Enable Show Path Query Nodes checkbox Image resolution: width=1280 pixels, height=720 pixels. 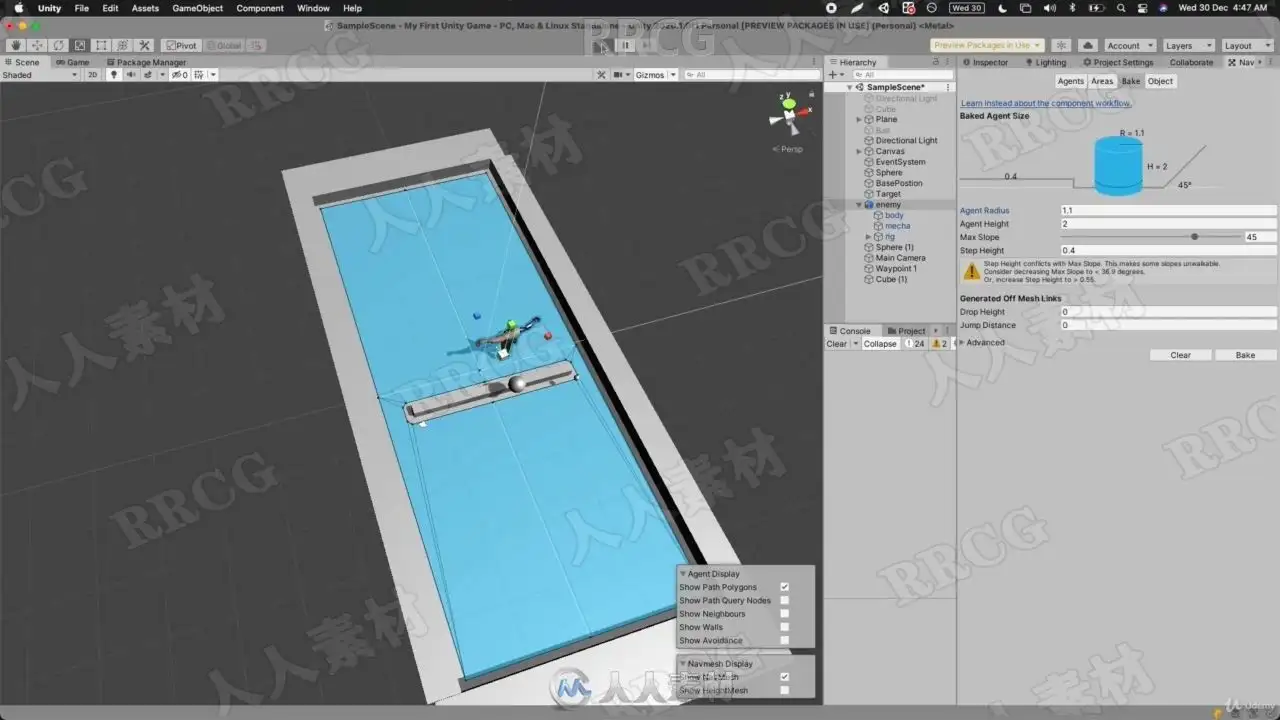[x=784, y=600]
